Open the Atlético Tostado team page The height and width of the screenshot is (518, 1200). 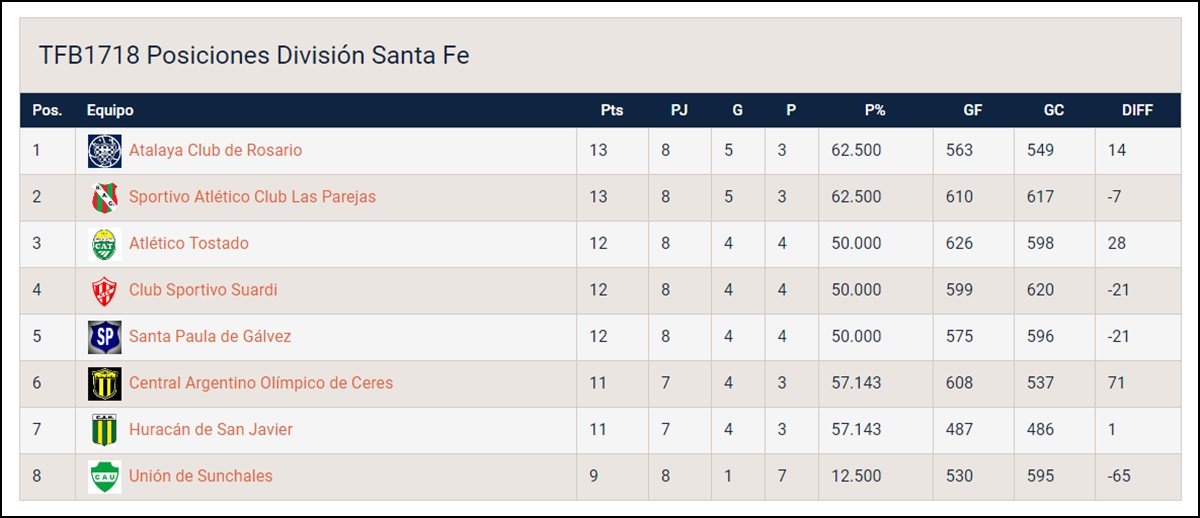pos(189,244)
